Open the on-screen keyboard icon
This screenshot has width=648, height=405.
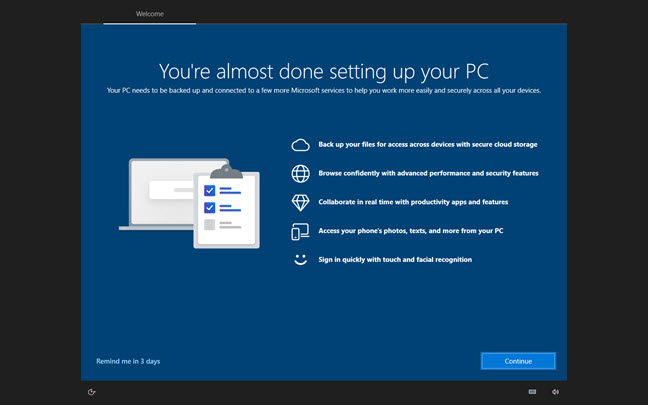pos(532,392)
